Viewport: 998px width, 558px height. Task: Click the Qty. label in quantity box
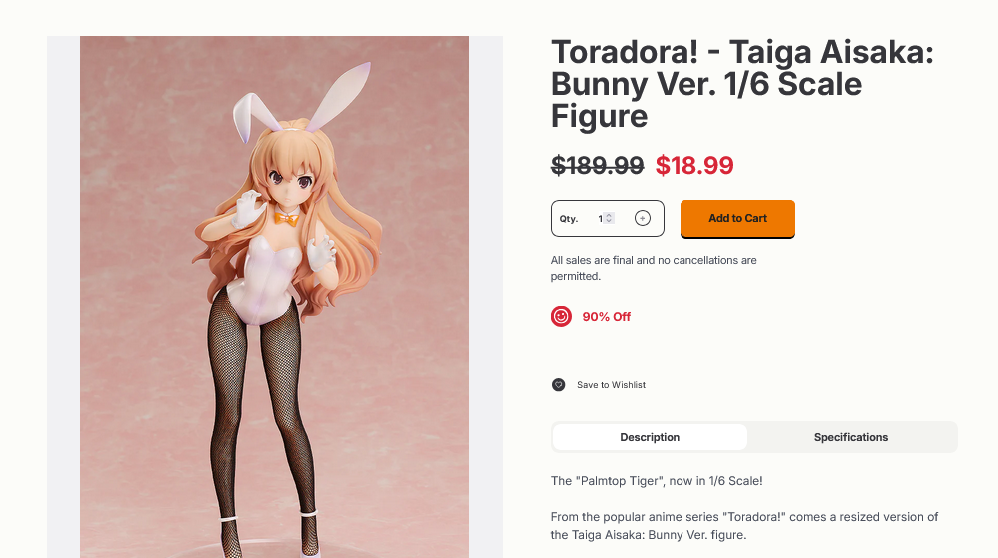(568, 218)
